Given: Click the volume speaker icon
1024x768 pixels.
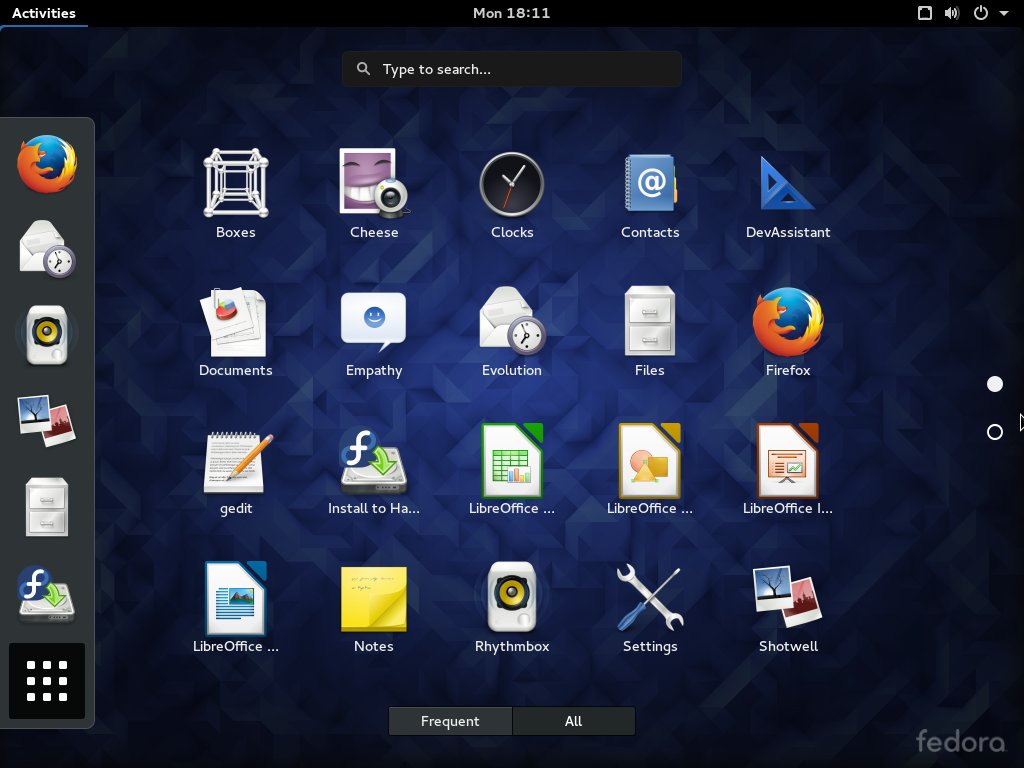Looking at the screenshot, I should [x=952, y=13].
